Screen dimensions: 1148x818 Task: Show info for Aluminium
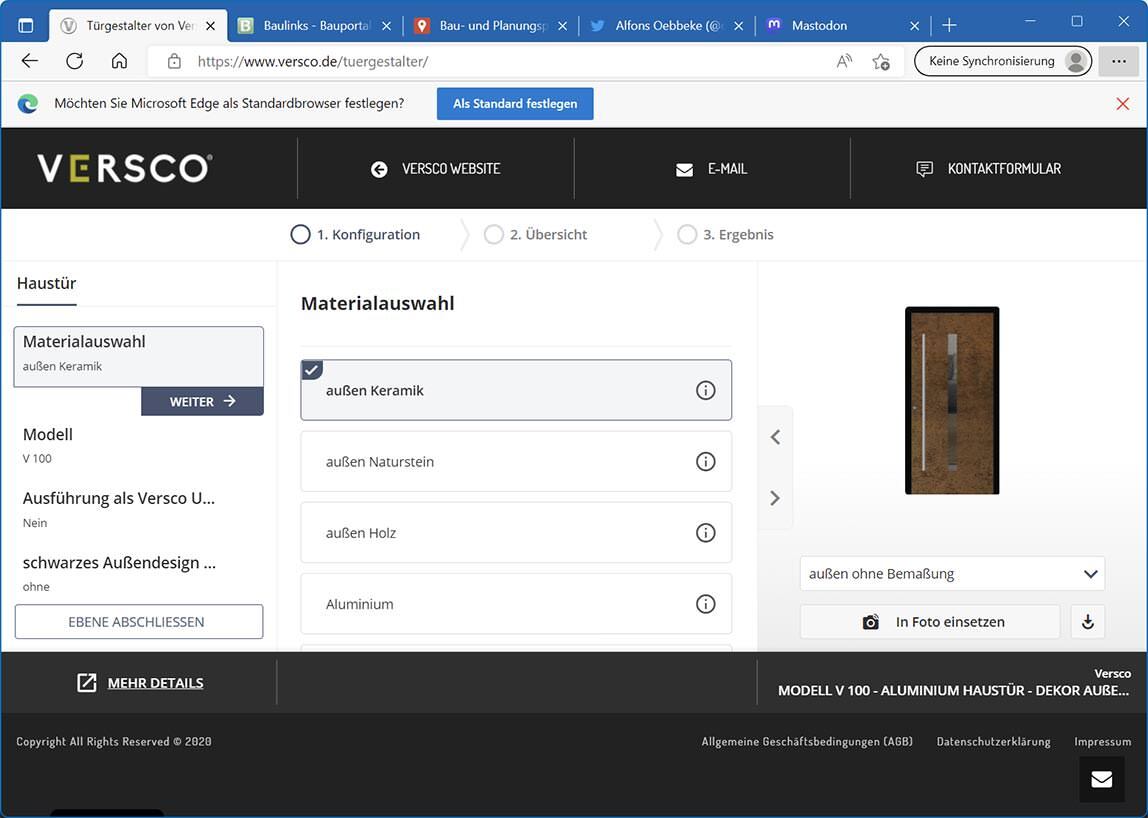coord(705,603)
